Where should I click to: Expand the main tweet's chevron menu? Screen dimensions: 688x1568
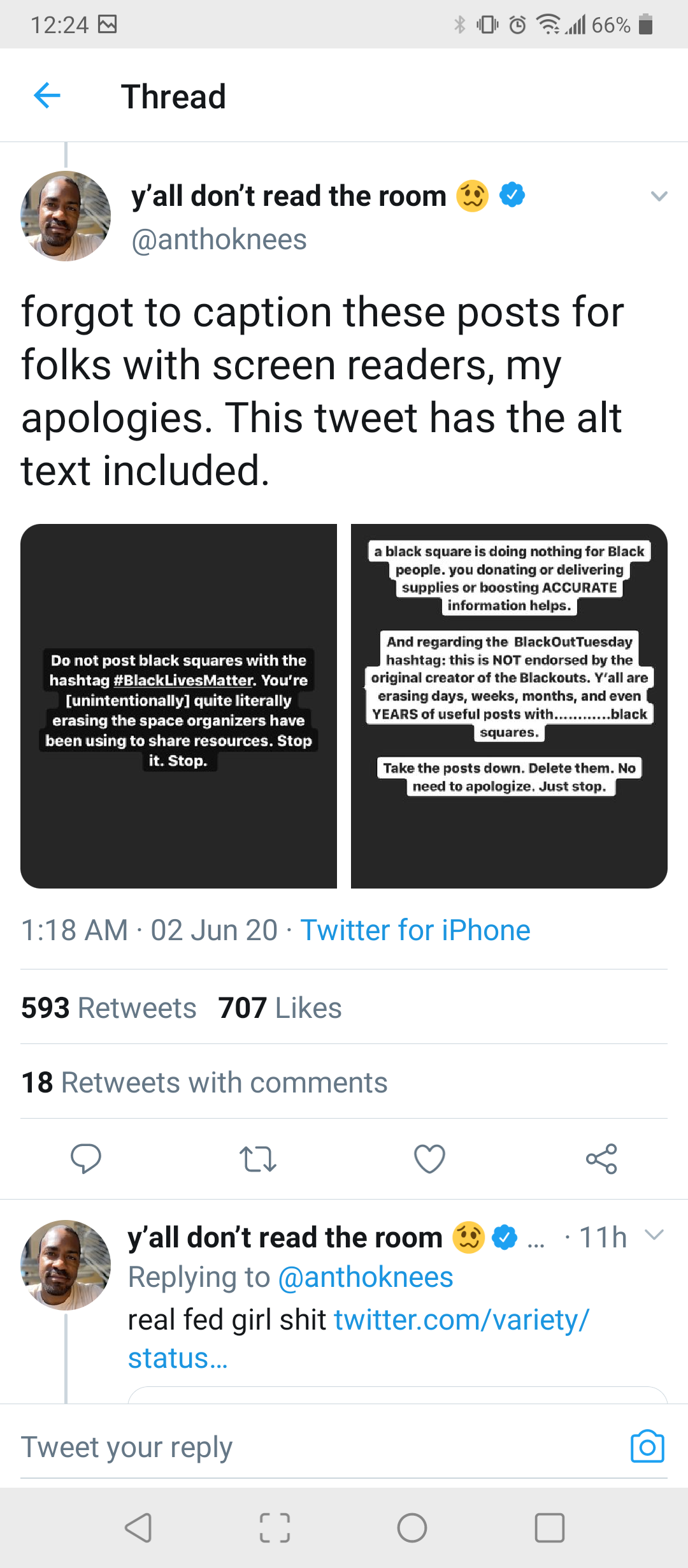pos(659,196)
